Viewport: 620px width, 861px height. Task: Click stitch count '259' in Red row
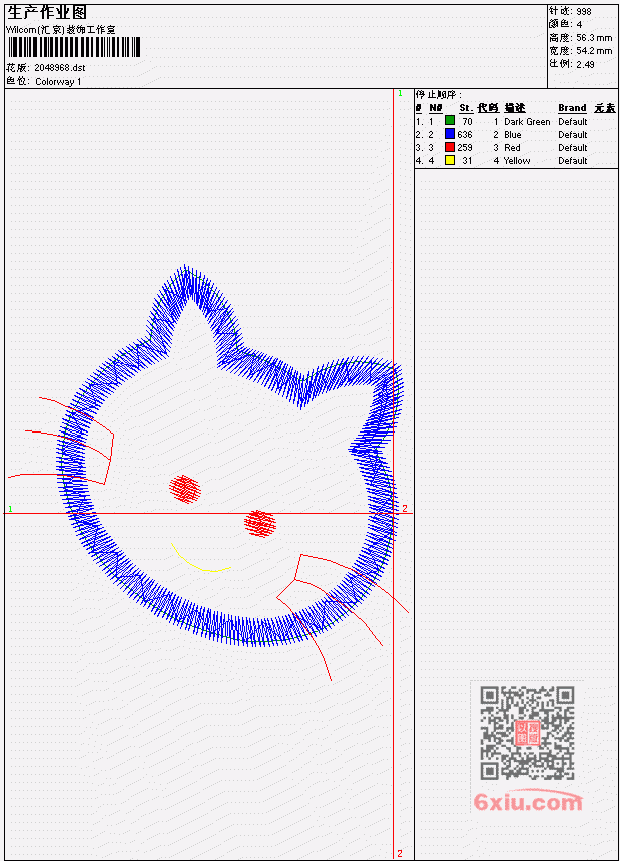(x=465, y=148)
